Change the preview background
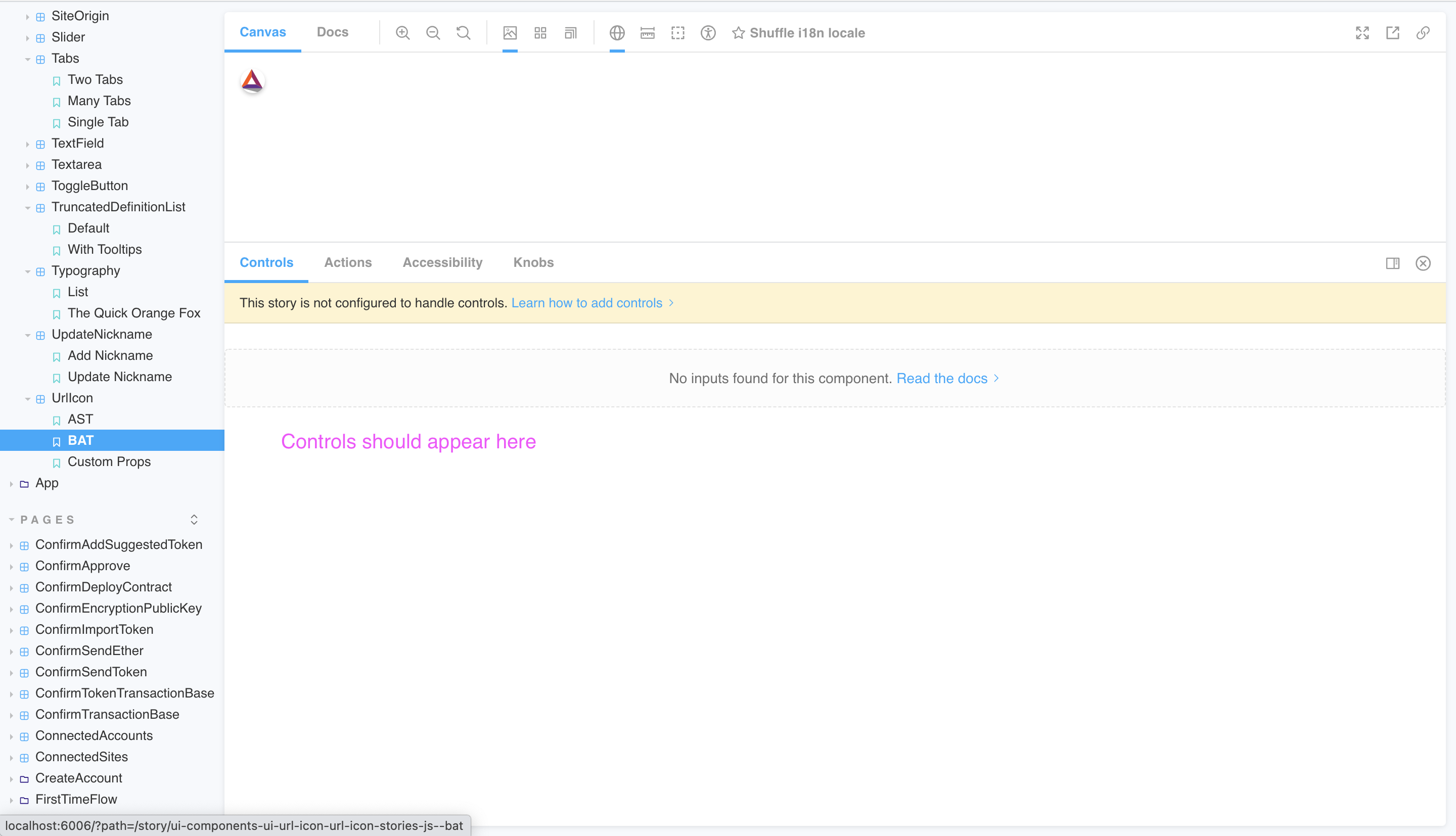This screenshot has width=1456, height=836. pos(510,33)
